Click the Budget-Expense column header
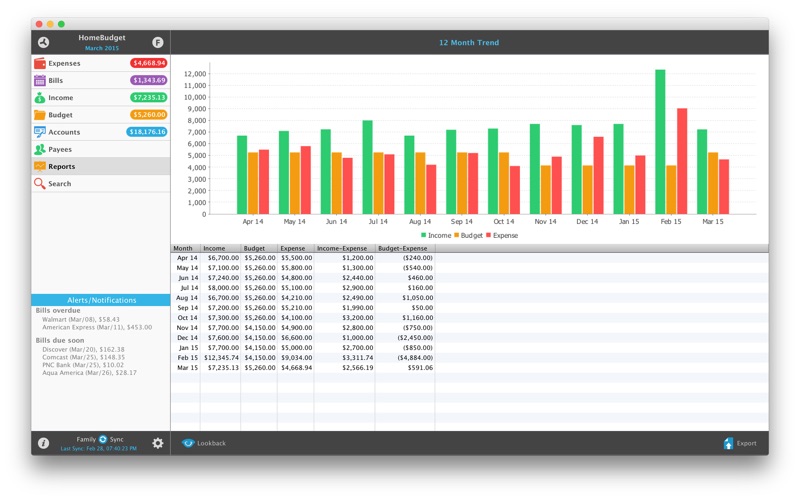The image size is (800, 500). tap(405, 248)
